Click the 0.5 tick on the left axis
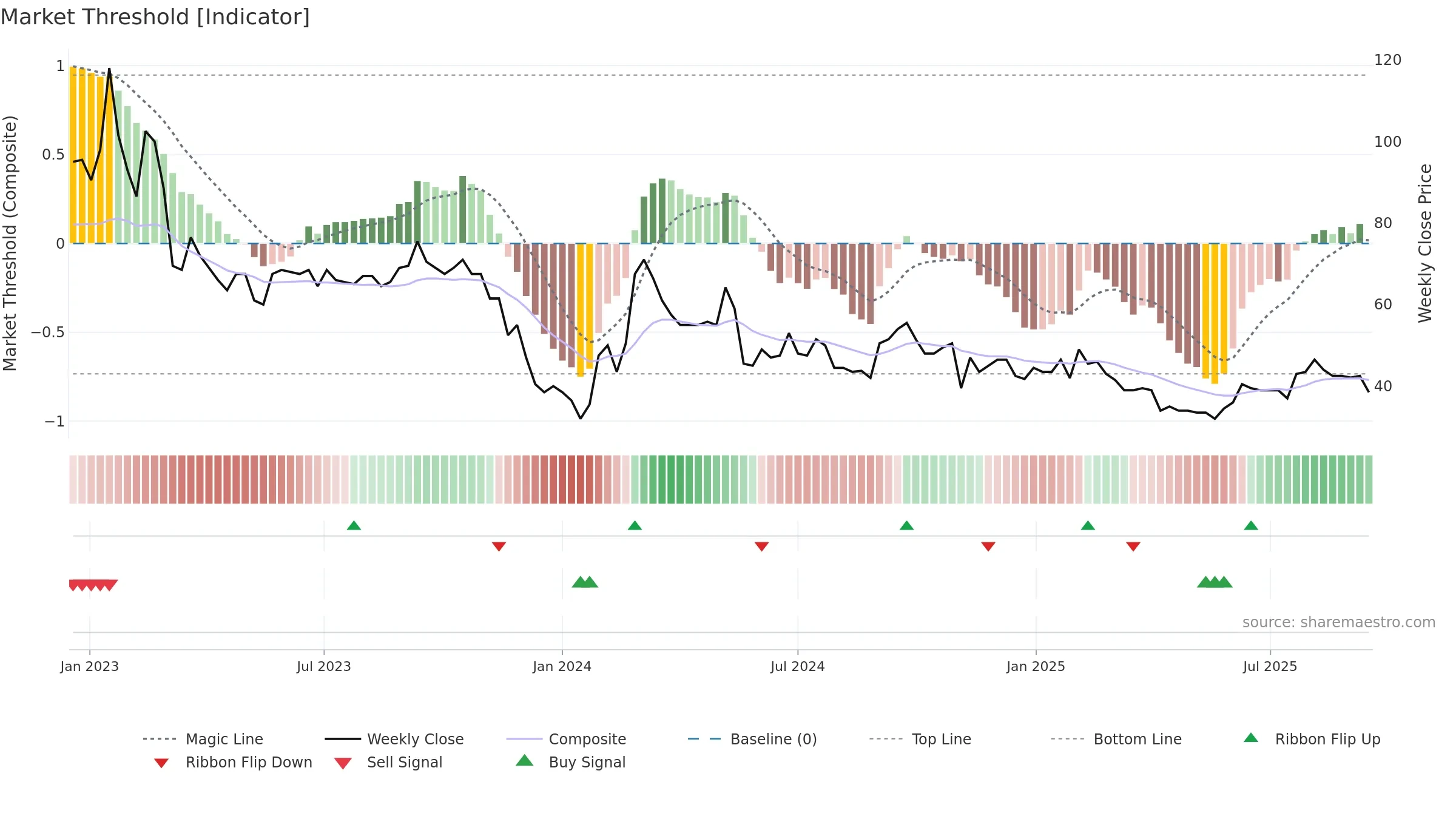Viewport: 1456px width, 819px height. (53, 155)
